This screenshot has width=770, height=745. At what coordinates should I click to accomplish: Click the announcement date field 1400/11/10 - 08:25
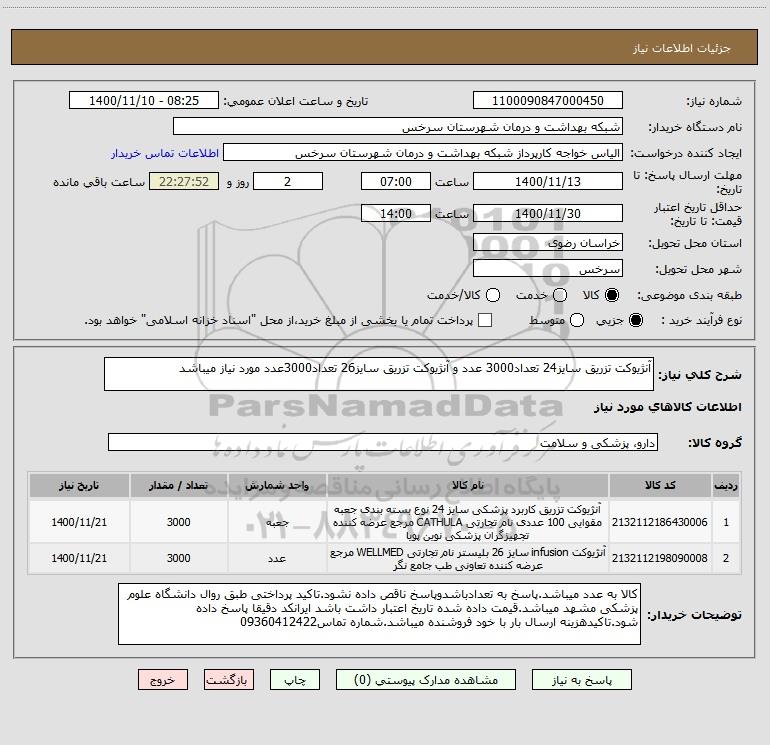click(144, 101)
